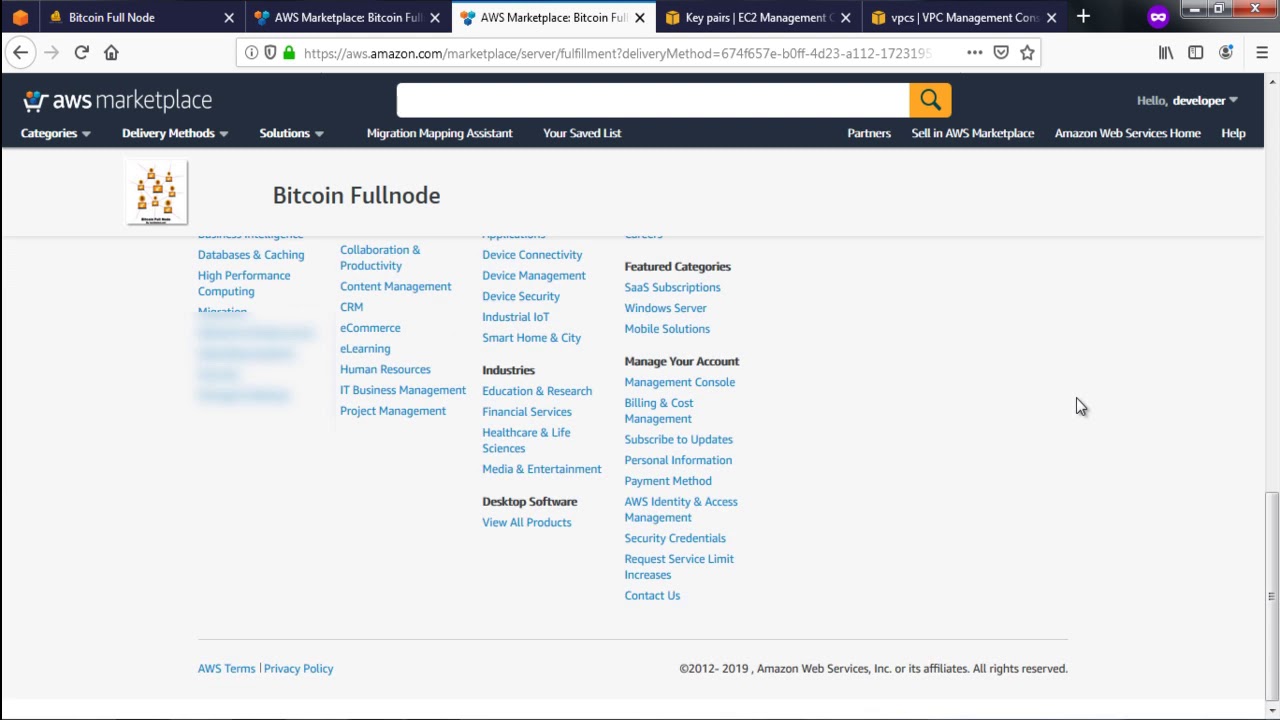Open the Security Credentials link
Screen dimensions: 1280x720
point(675,539)
